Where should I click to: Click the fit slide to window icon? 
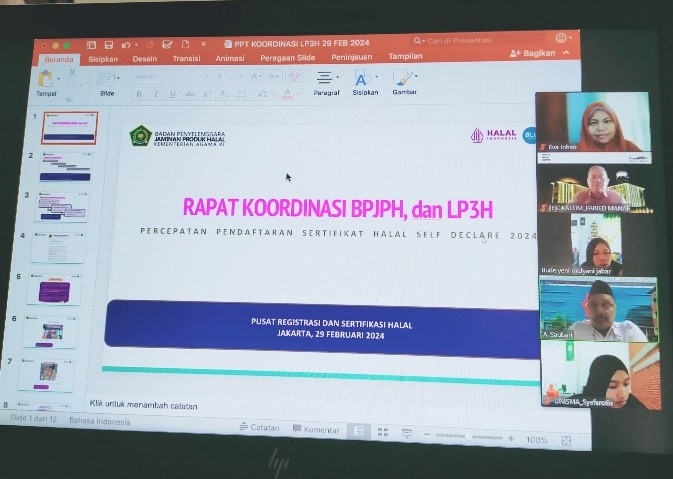[x=566, y=441]
